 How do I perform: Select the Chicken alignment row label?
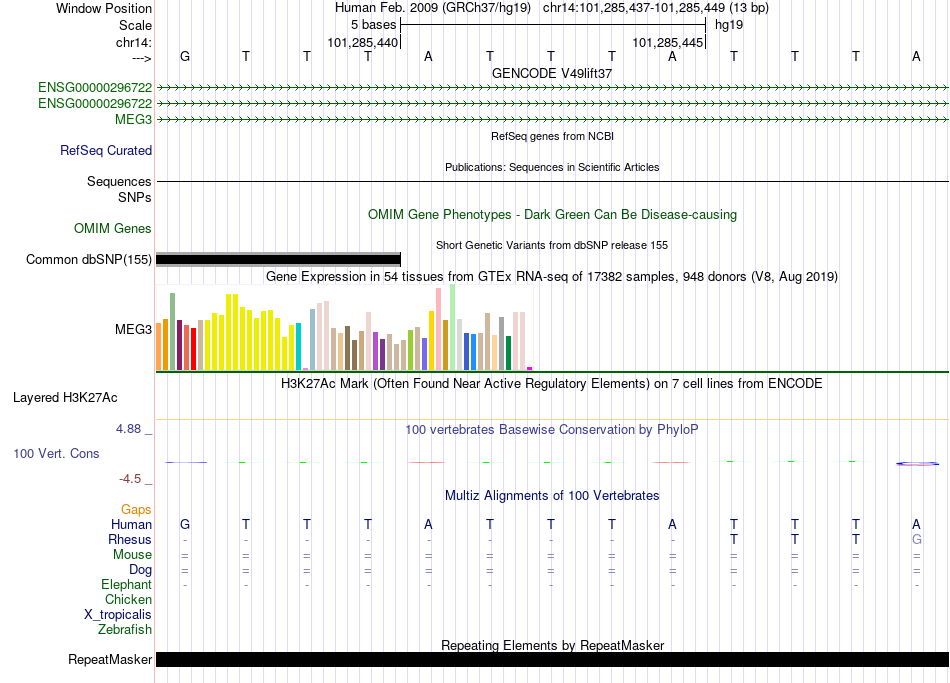(x=128, y=599)
